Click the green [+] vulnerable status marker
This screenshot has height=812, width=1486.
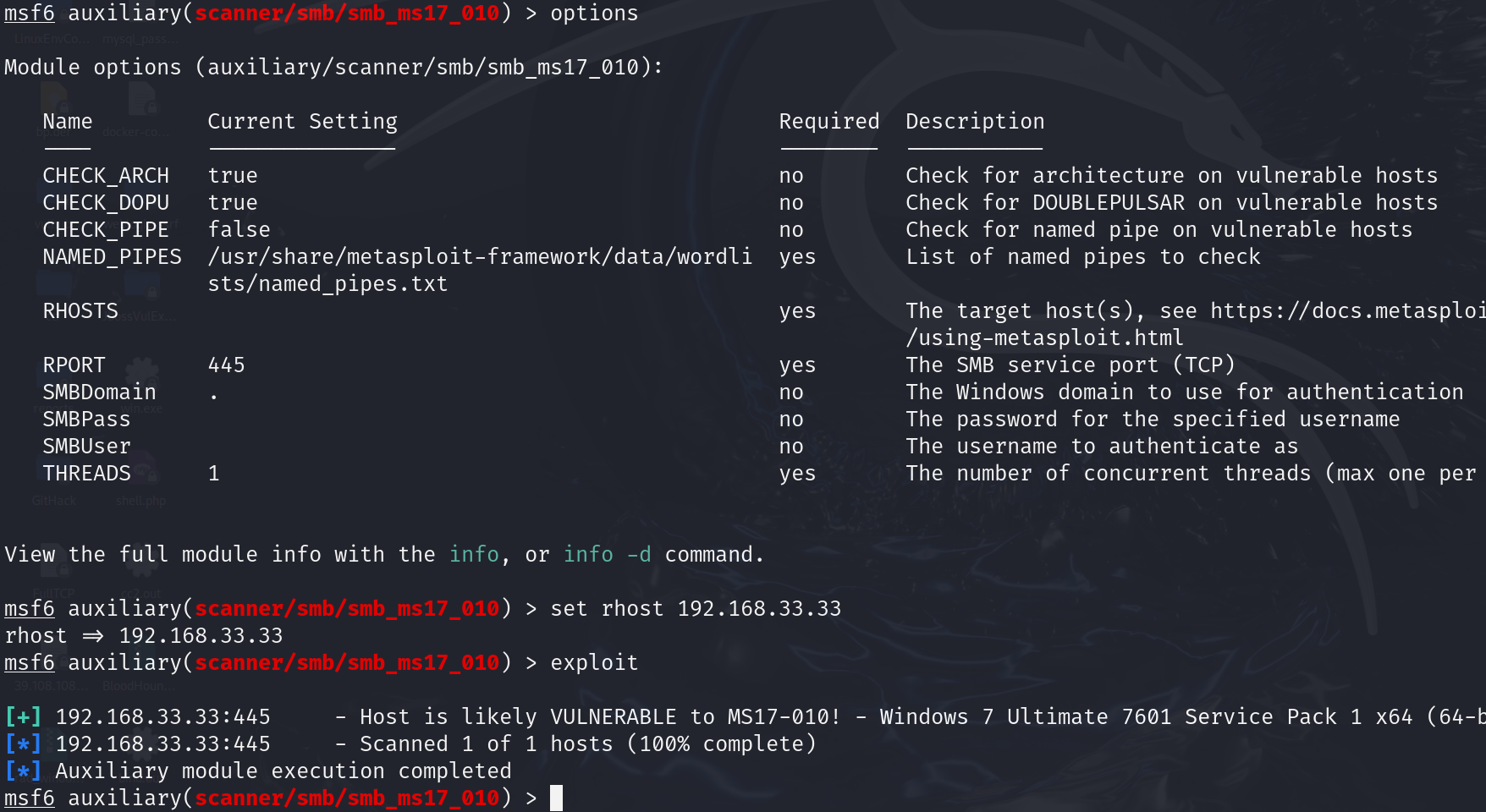[x=23, y=717]
